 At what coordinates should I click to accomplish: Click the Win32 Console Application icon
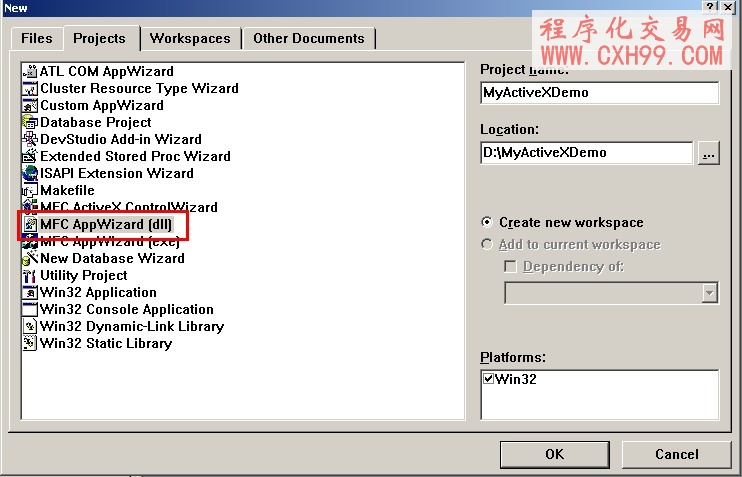(30, 309)
